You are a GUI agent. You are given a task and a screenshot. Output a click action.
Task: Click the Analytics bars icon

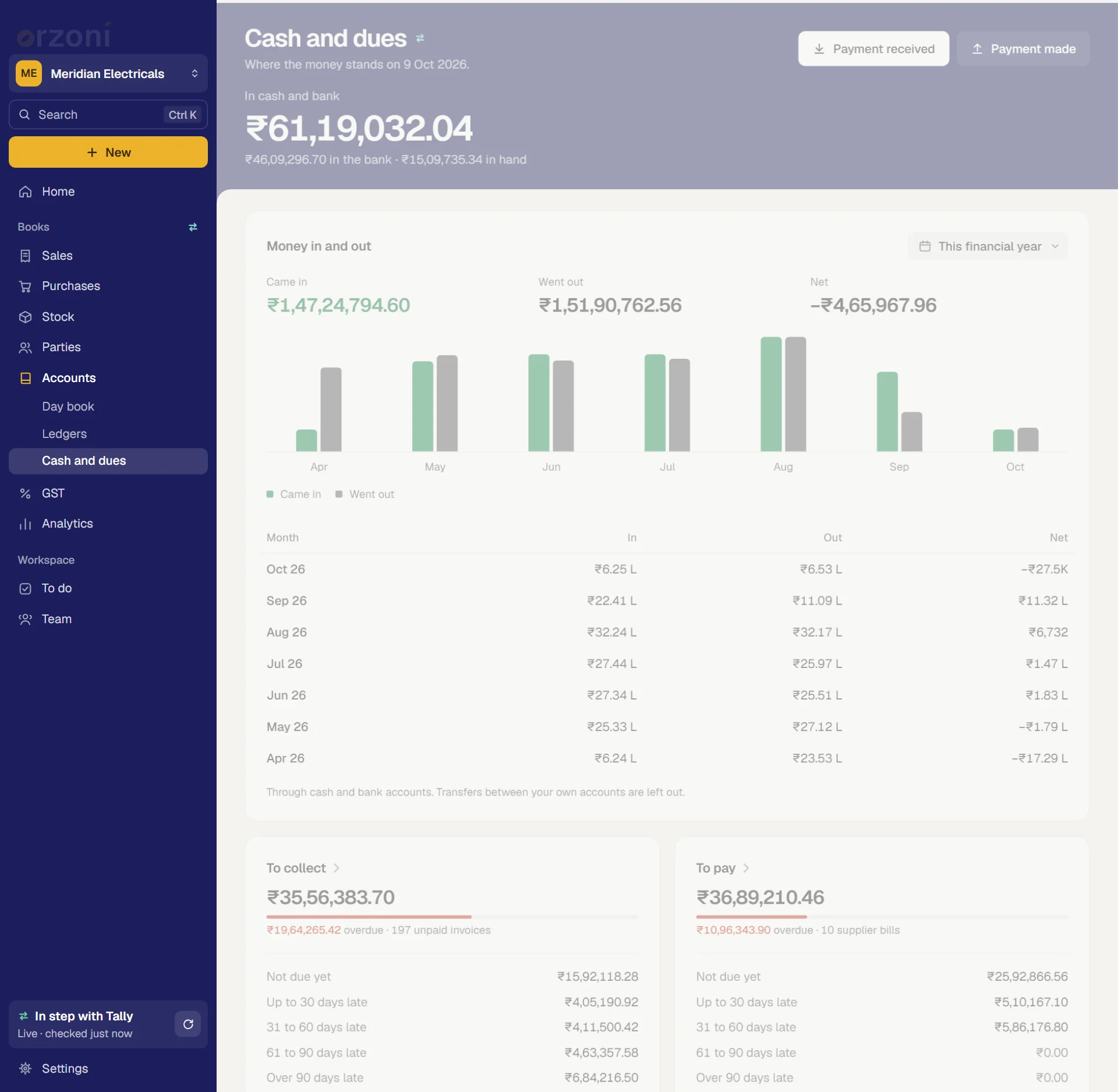click(x=25, y=524)
